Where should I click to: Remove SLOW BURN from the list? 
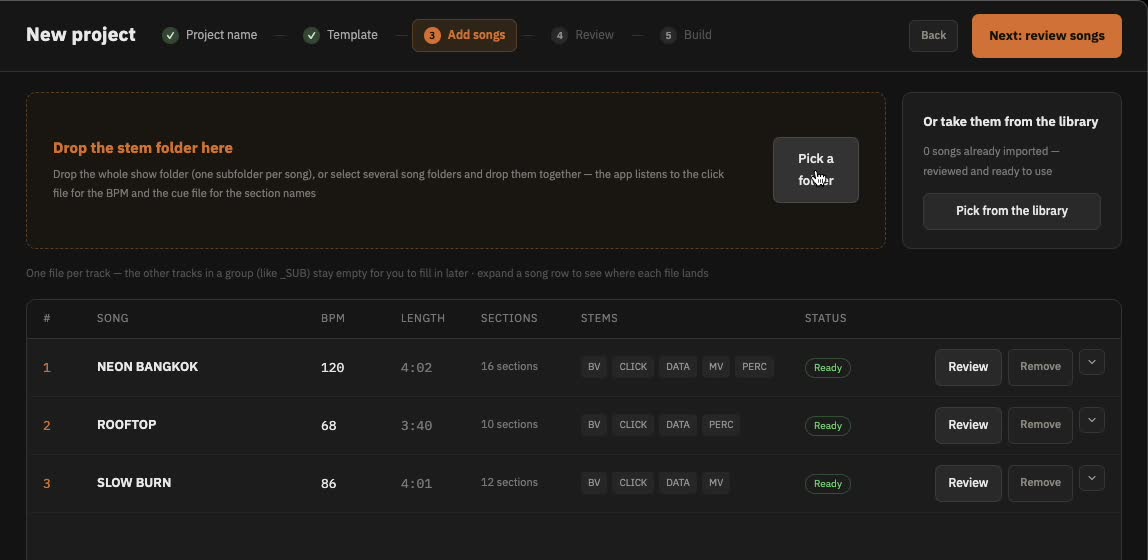point(1040,482)
